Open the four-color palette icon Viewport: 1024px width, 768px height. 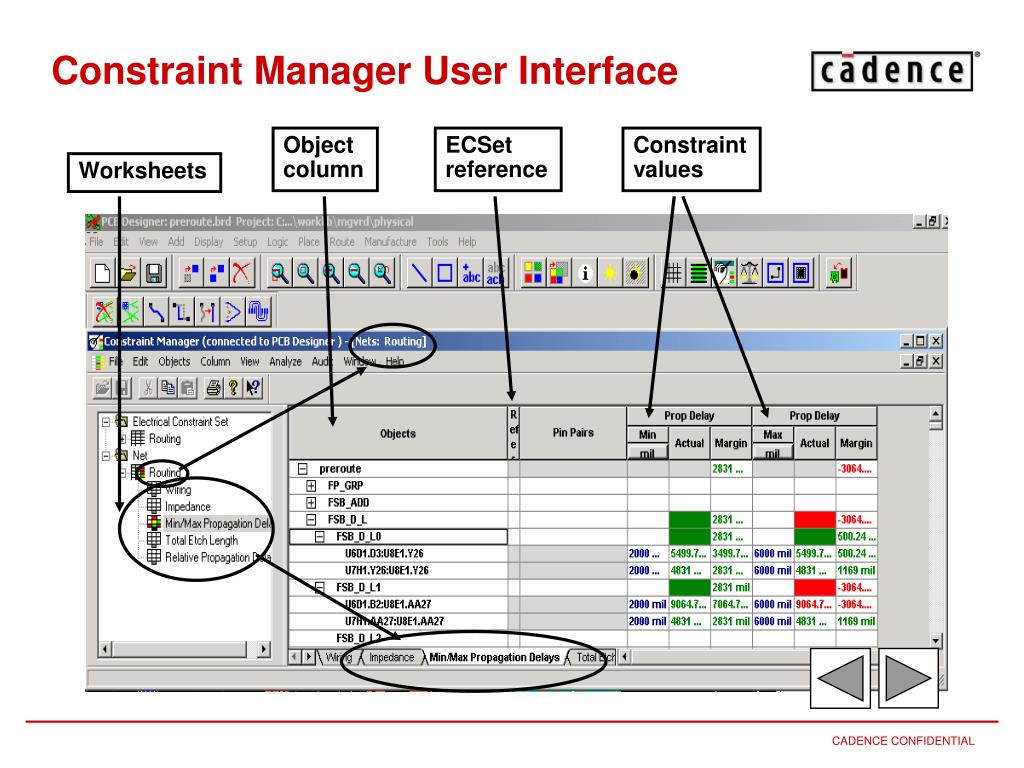[533, 272]
